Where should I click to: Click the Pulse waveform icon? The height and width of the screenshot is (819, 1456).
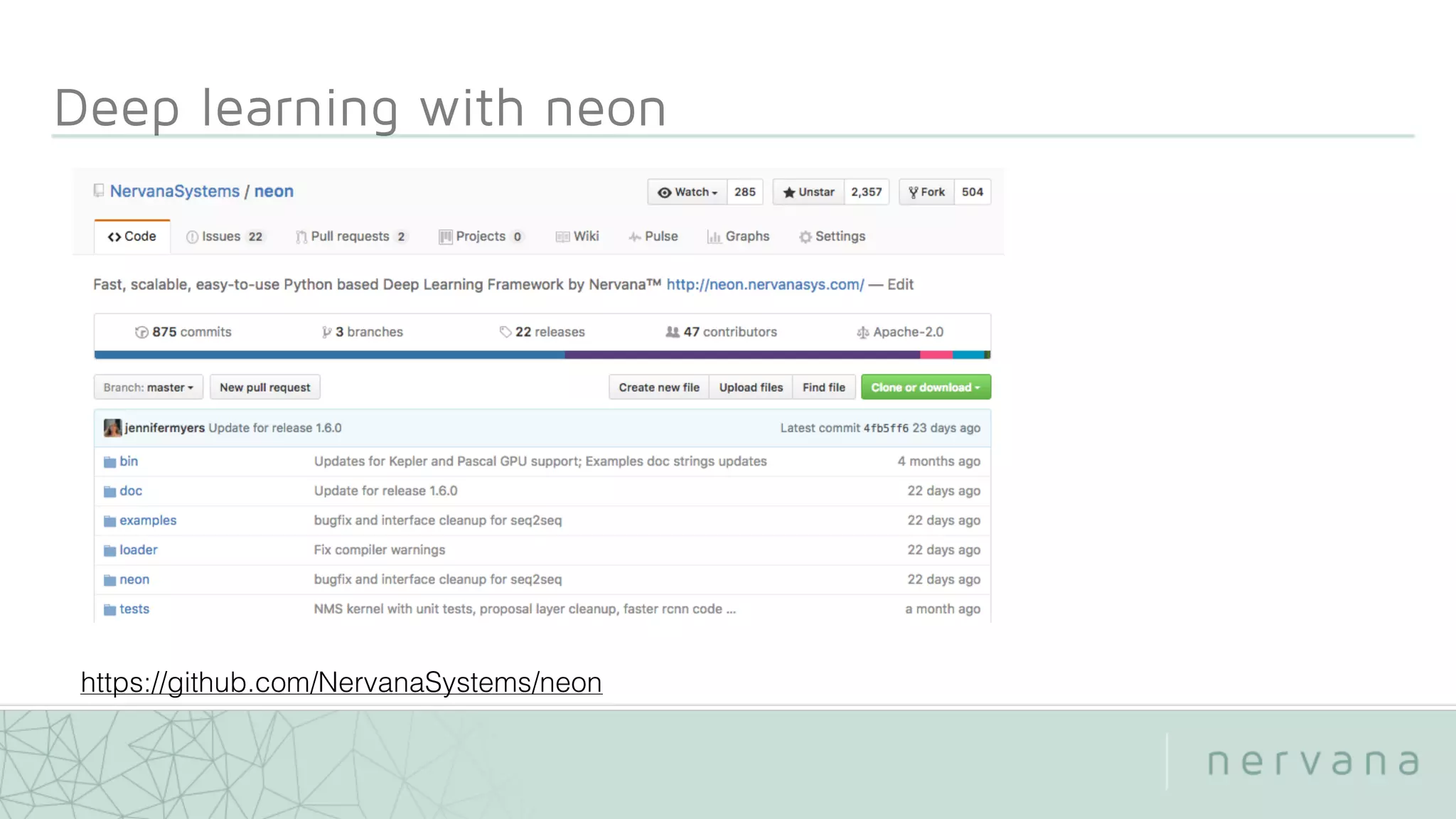coord(635,237)
